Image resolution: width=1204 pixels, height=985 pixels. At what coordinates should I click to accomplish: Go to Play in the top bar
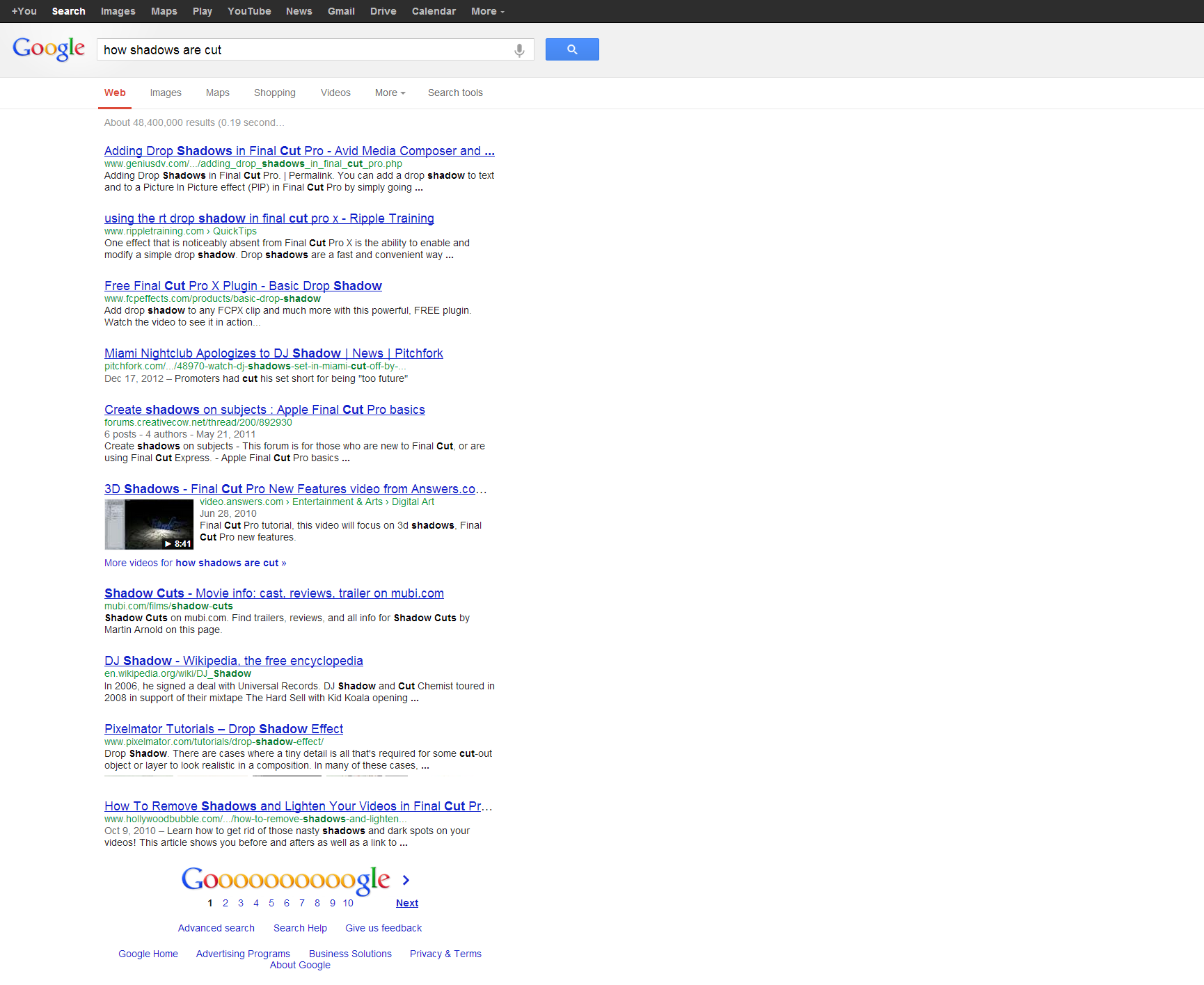click(203, 11)
